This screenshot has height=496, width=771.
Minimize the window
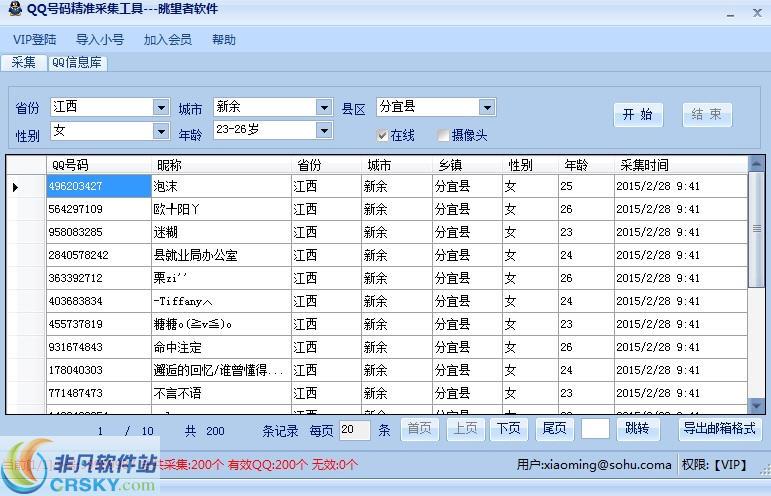(730, 15)
